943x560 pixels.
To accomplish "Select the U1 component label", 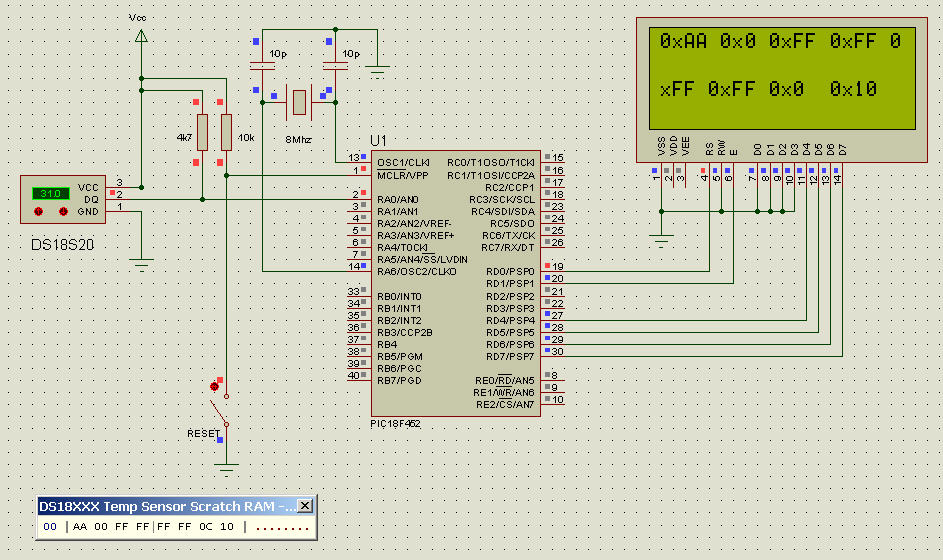I will [378, 141].
